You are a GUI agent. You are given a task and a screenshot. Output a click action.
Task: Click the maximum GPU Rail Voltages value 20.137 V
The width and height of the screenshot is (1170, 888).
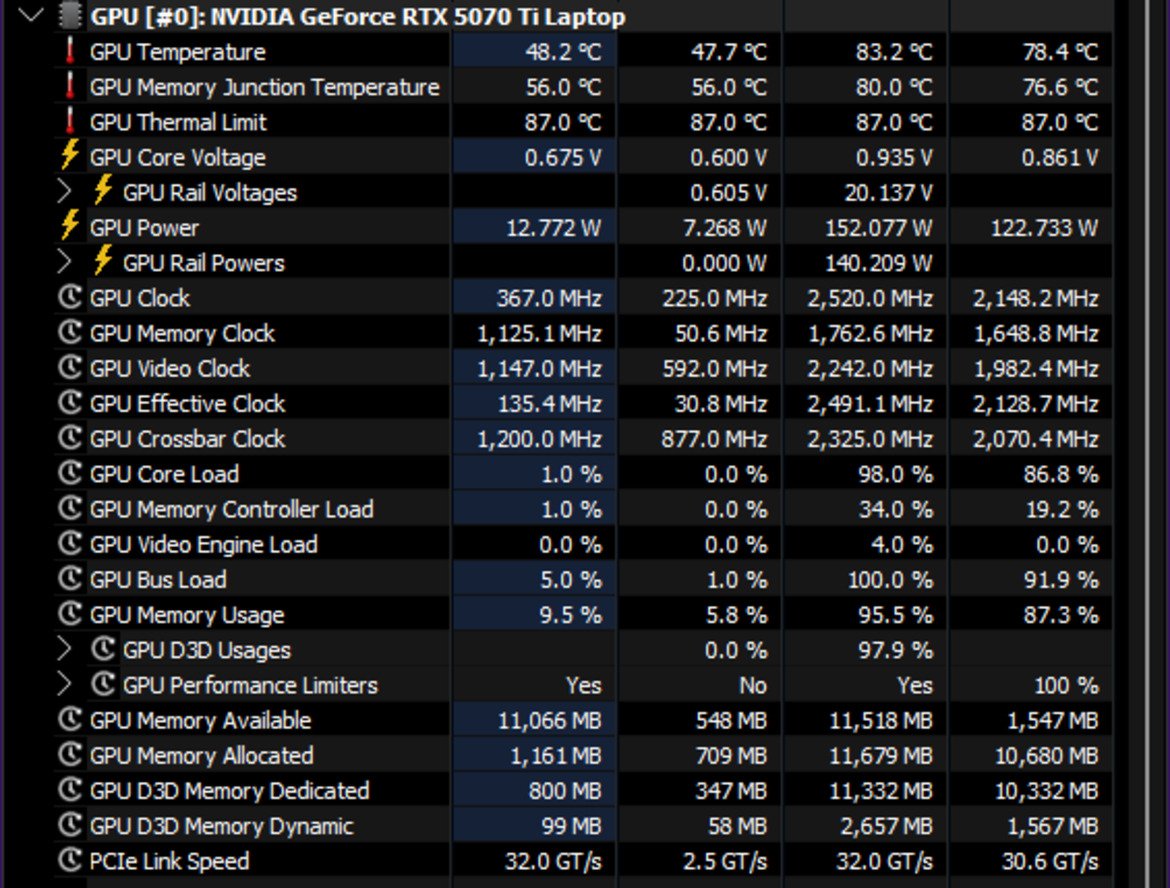pyautogui.click(x=888, y=193)
